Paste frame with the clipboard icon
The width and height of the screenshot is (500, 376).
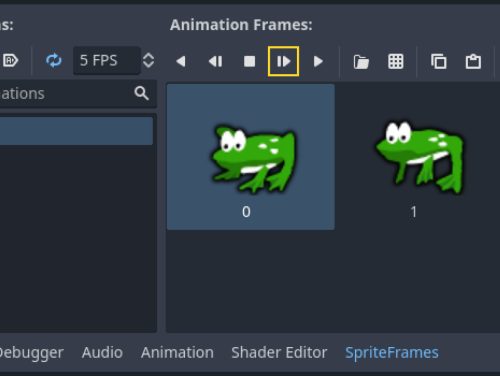[x=473, y=61]
